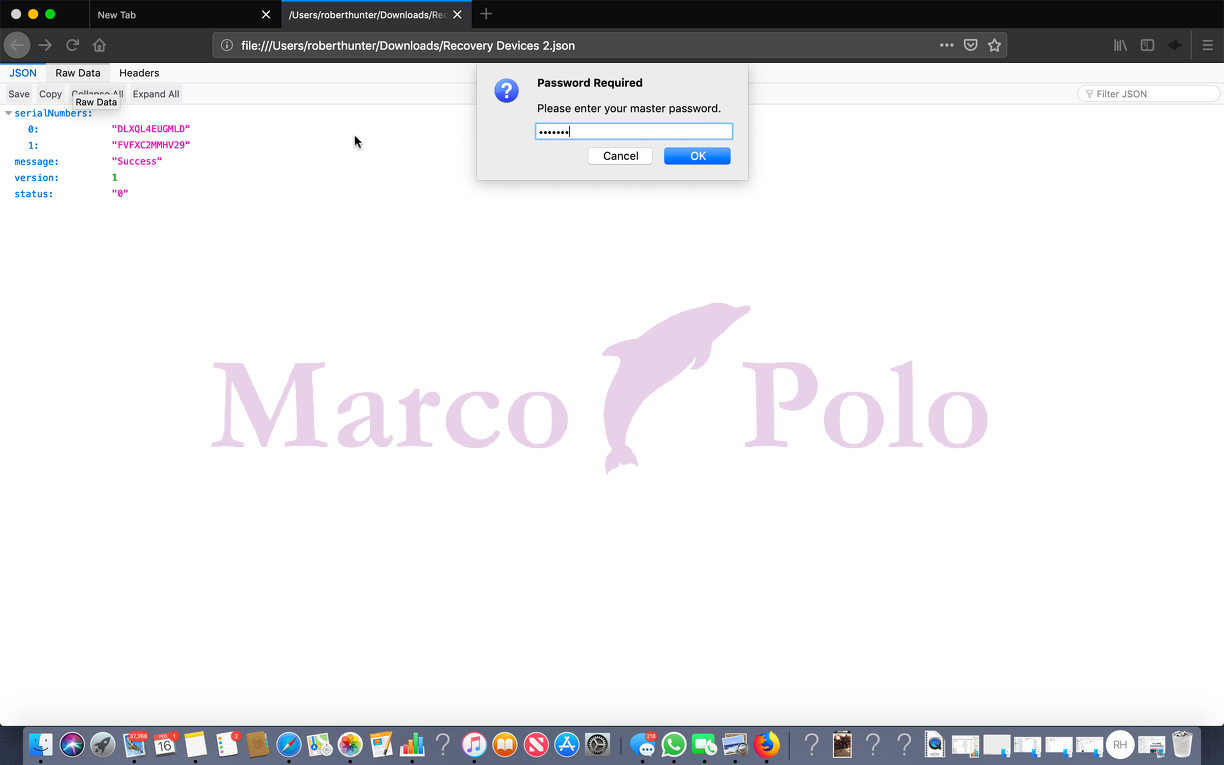Select the Recovery Devices json tab
Viewport: 1224px width, 765px height.
[374, 15]
